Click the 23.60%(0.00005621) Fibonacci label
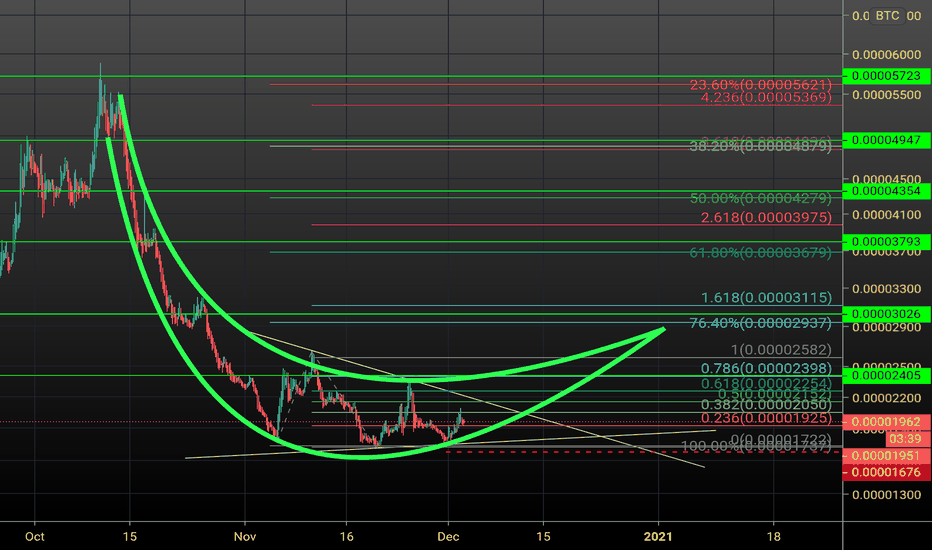Viewport: 932px width, 550px height. 761,84
